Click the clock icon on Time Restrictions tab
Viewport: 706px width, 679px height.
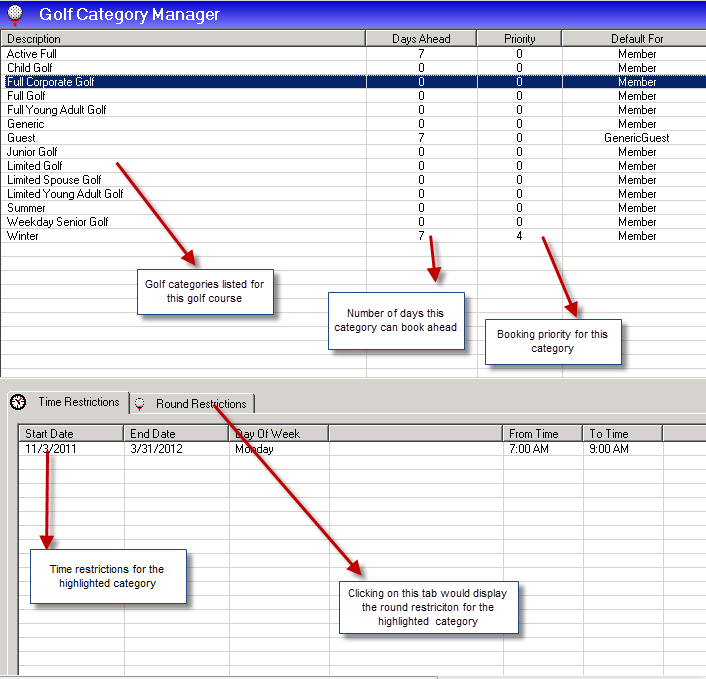pyautogui.click(x=18, y=402)
